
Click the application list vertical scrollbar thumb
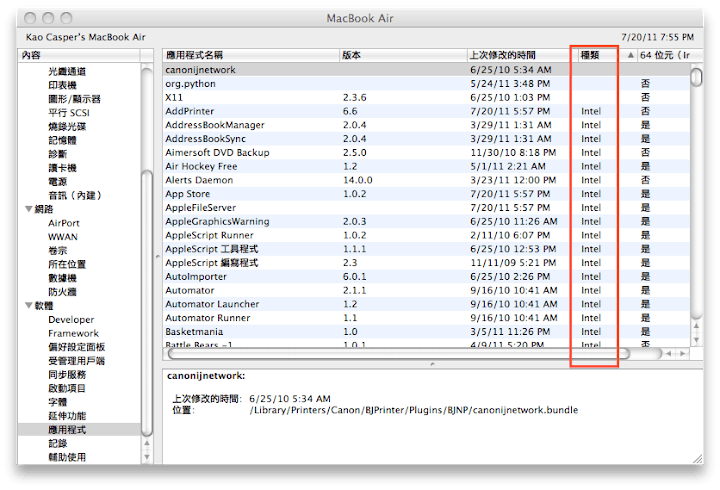[697, 77]
